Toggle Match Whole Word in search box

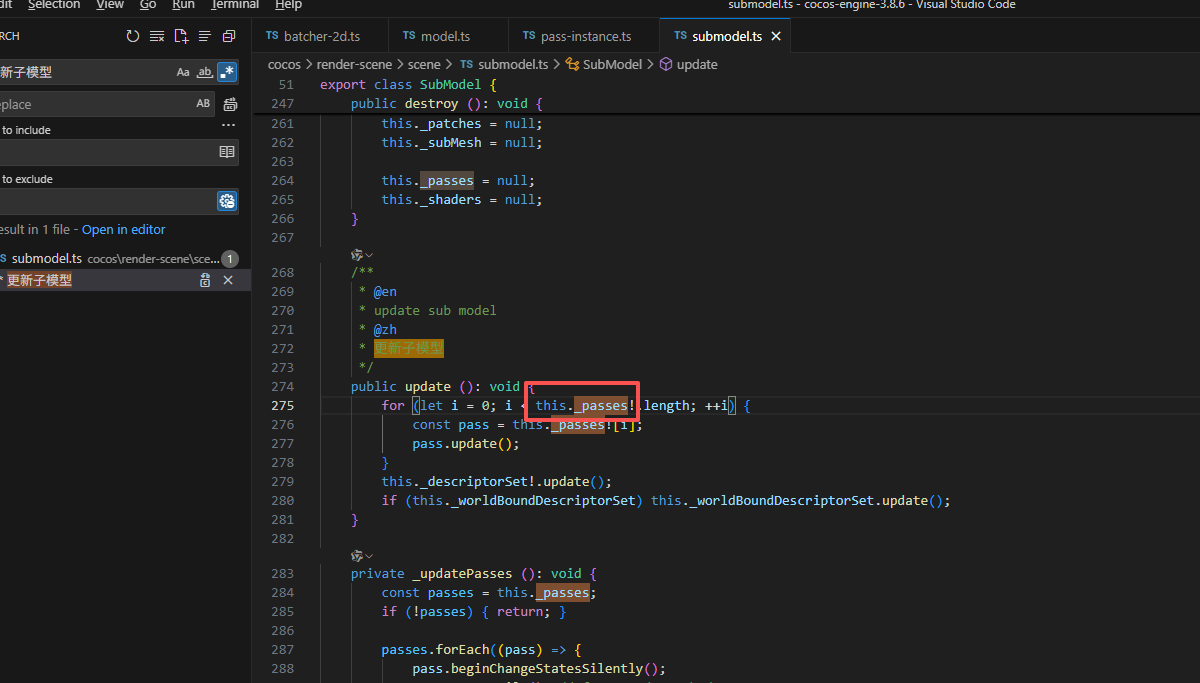tap(205, 72)
